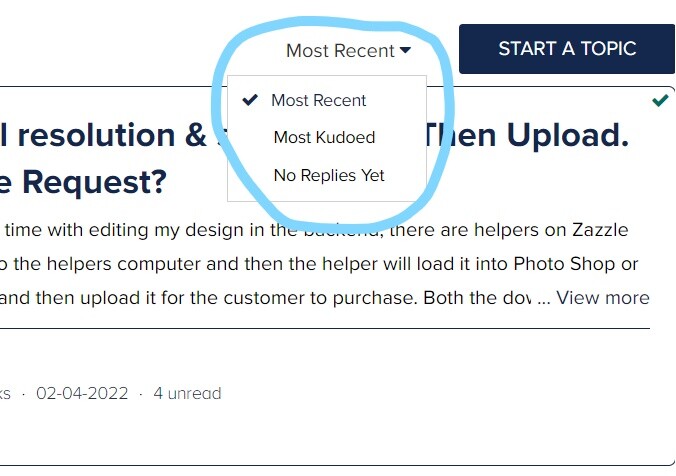
Task: Click the blank bottom edge of sort menu
Action: 327,194
